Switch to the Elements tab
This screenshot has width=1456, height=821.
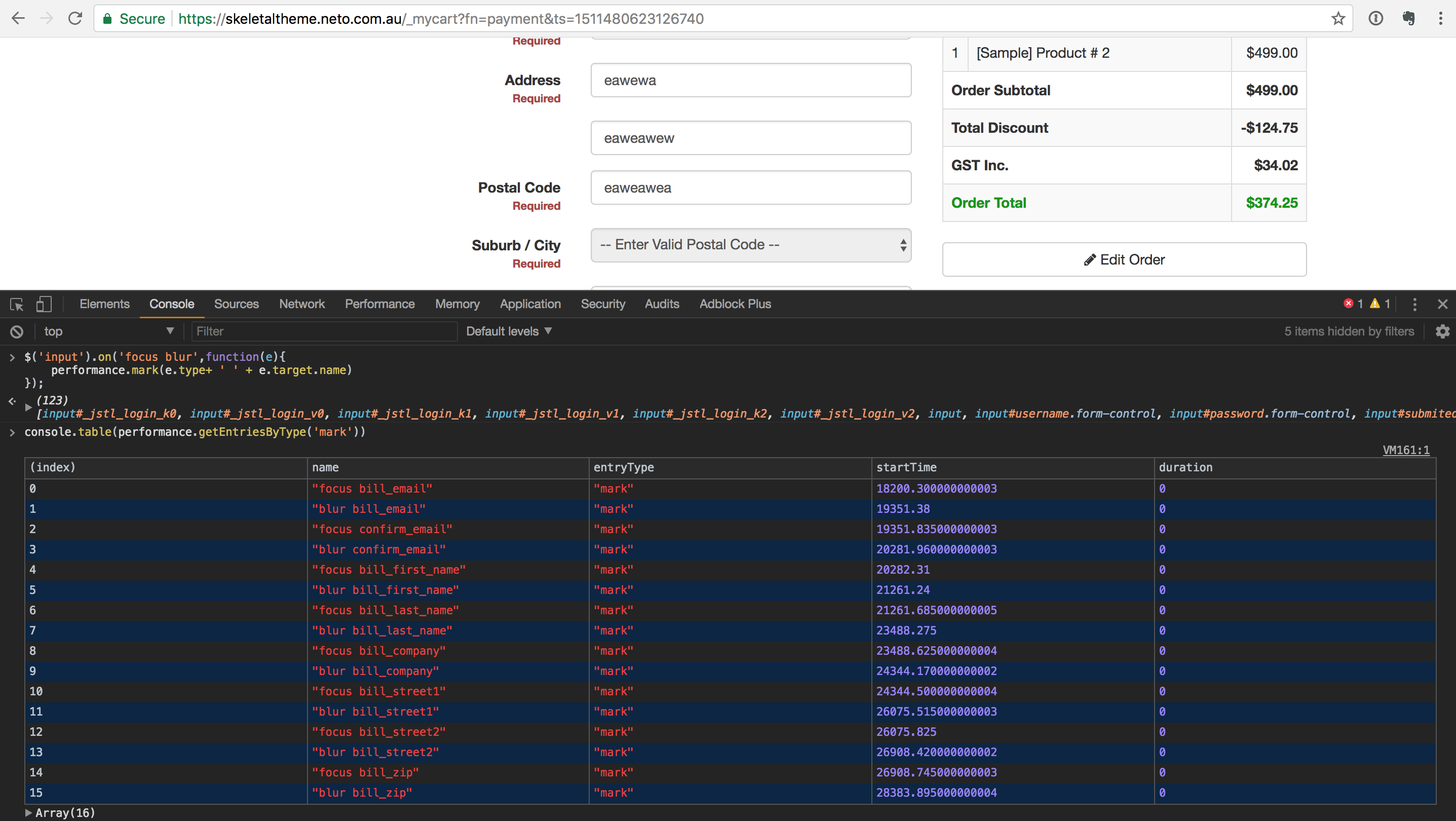click(x=104, y=304)
